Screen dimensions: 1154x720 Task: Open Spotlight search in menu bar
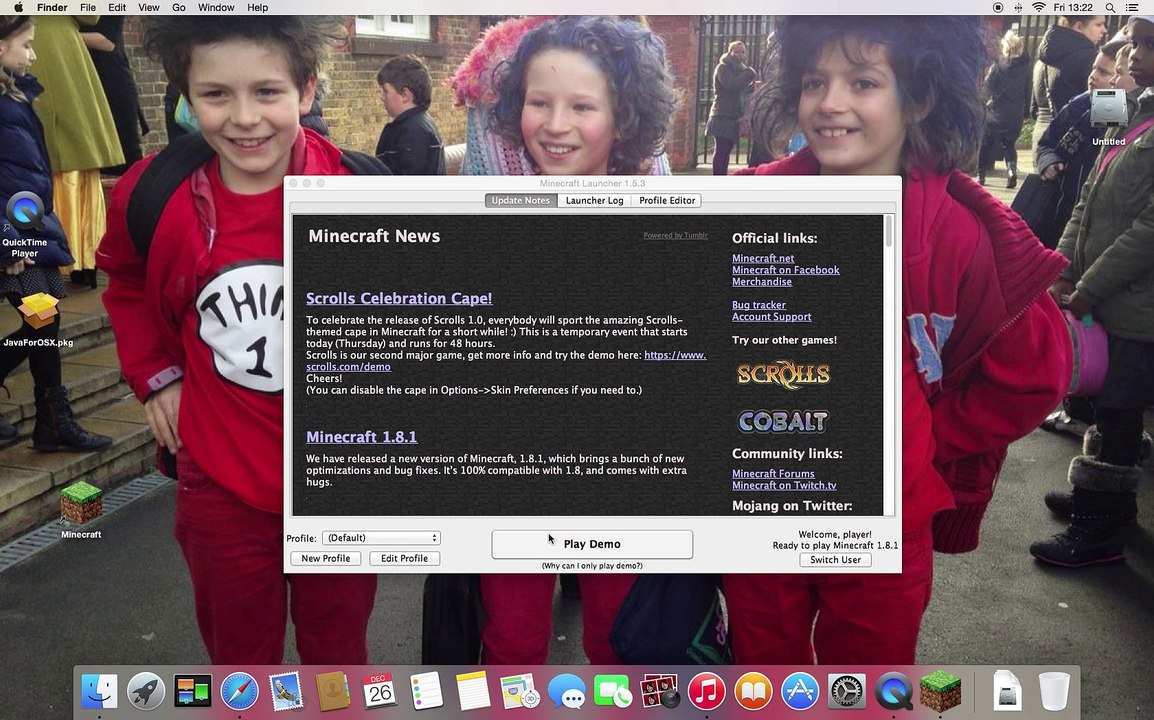click(x=1110, y=7)
